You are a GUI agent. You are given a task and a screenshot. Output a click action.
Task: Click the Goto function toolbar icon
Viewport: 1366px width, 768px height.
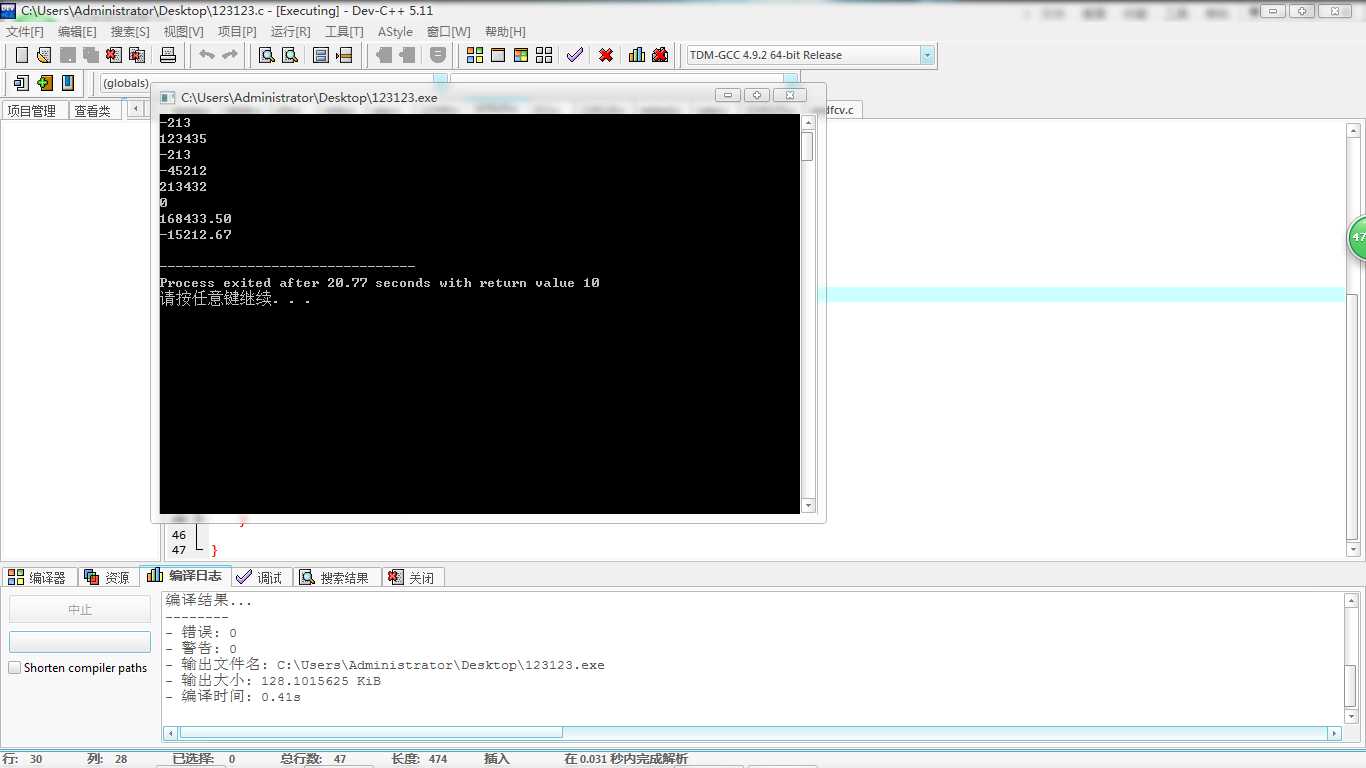pyautogui.click(x=321, y=55)
